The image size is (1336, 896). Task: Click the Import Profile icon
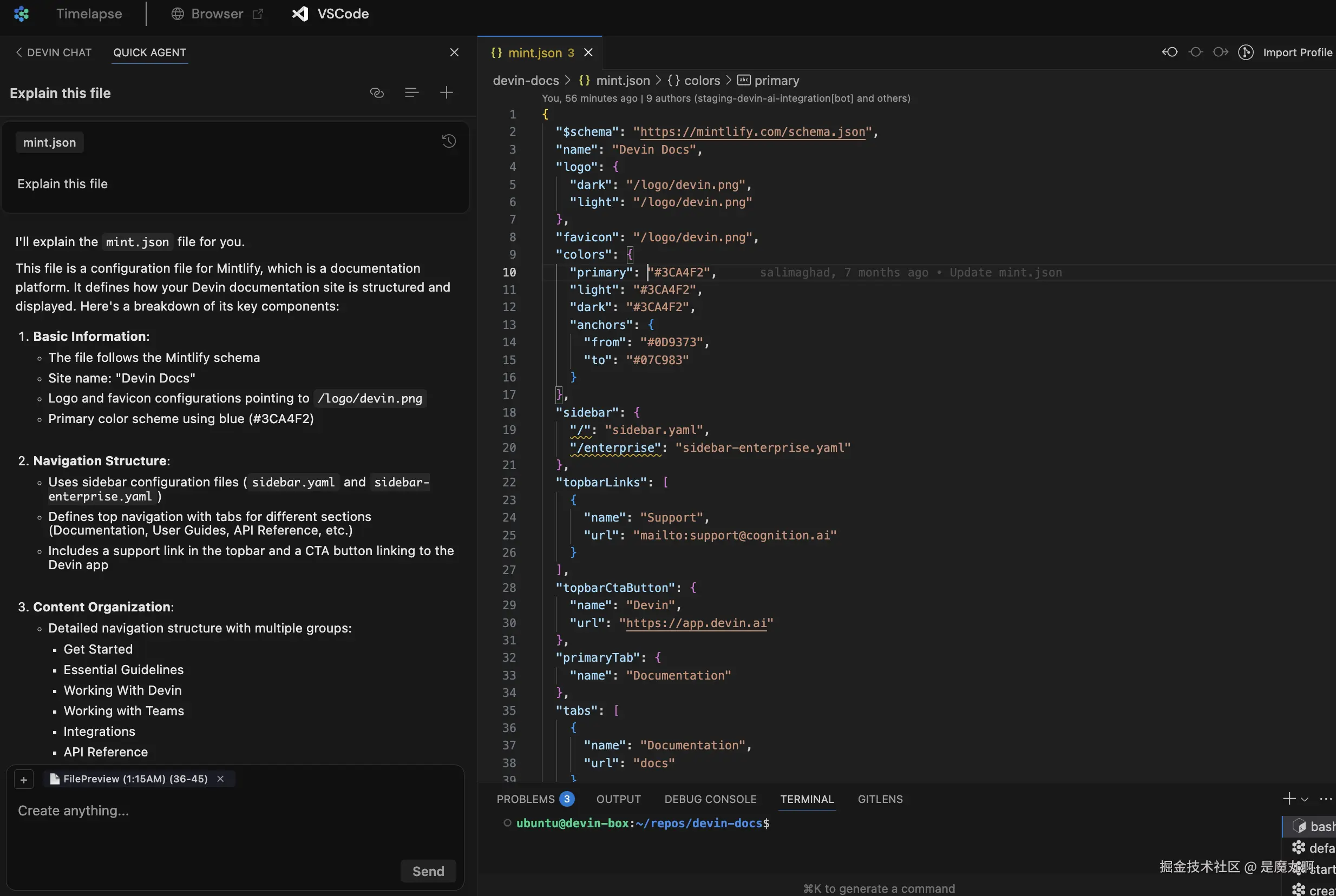(1246, 52)
